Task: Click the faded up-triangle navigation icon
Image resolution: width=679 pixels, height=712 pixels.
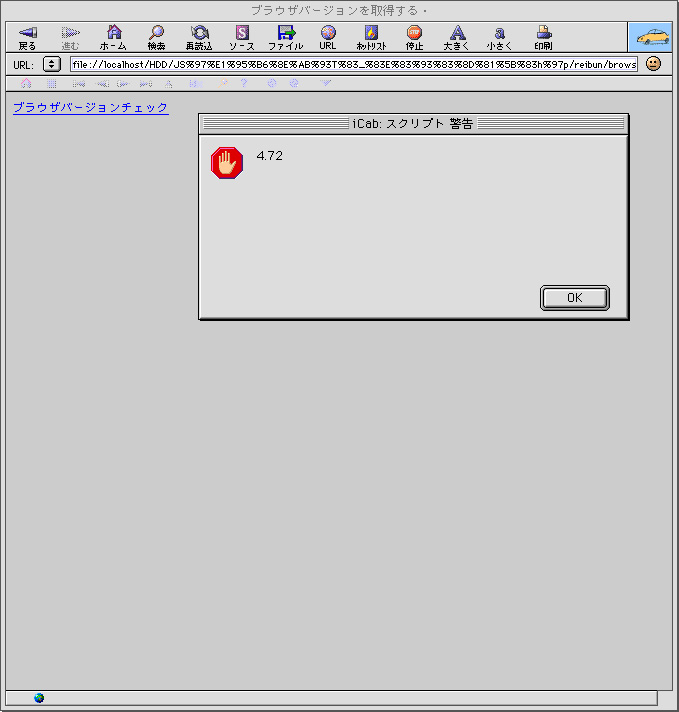Action: [x=169, y=84]
